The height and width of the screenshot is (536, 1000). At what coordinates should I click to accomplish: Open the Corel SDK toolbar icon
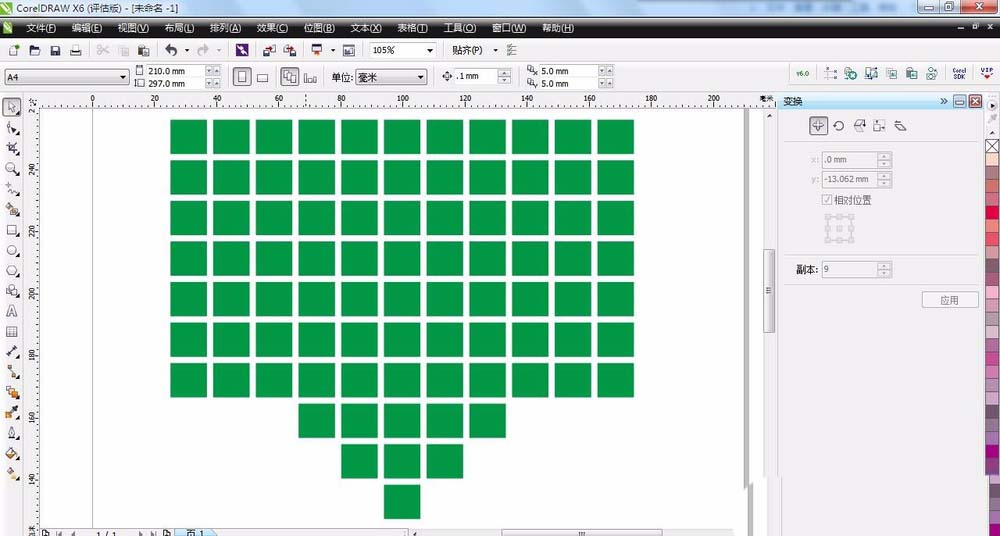point(959,73)
